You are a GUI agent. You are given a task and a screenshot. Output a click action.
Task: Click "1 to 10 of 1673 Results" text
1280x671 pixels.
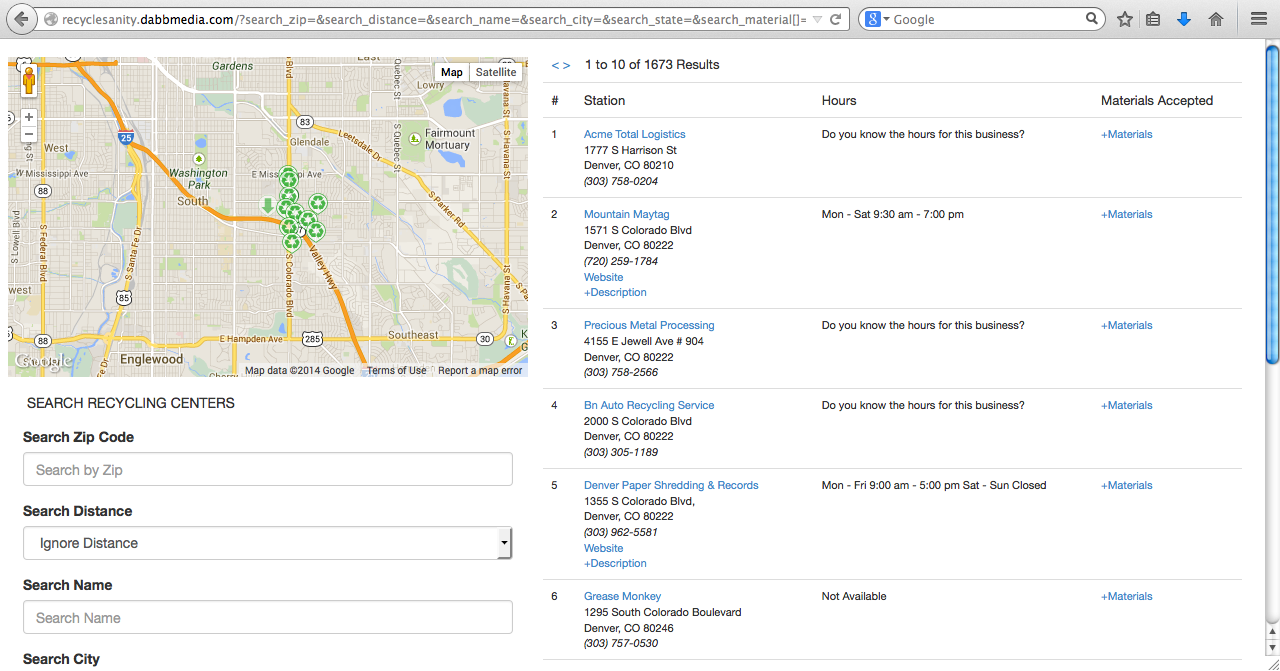[x=652, y=65]
